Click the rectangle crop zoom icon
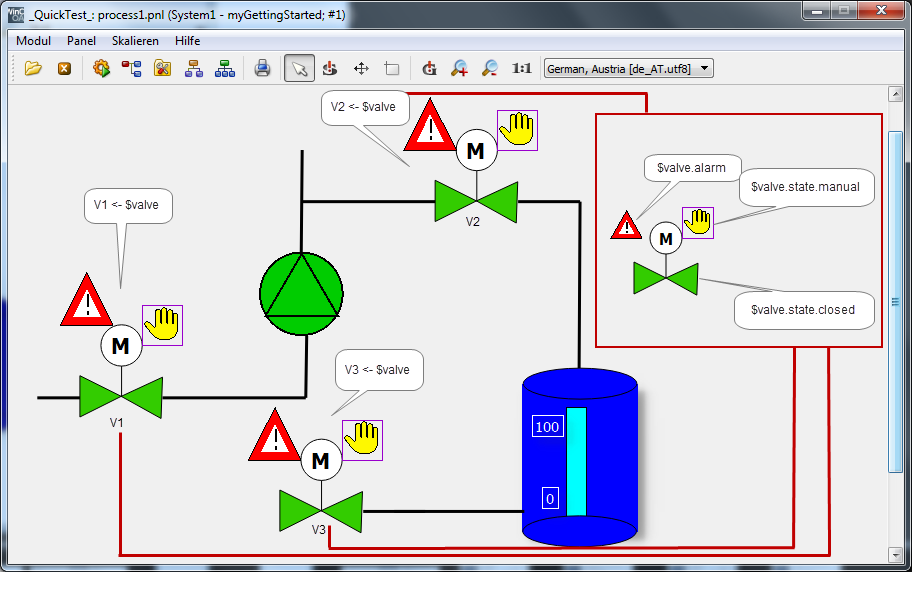The height and width of the screenshot is (589, 921). pyautogui.click(x=392, y=69)
